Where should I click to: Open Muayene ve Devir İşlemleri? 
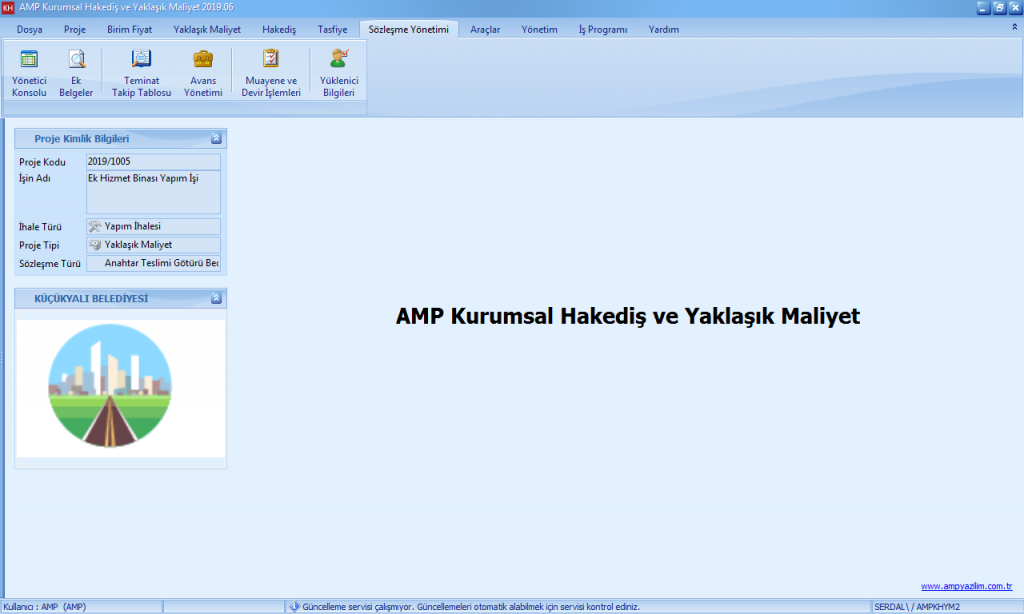click(x=271, y=72)
